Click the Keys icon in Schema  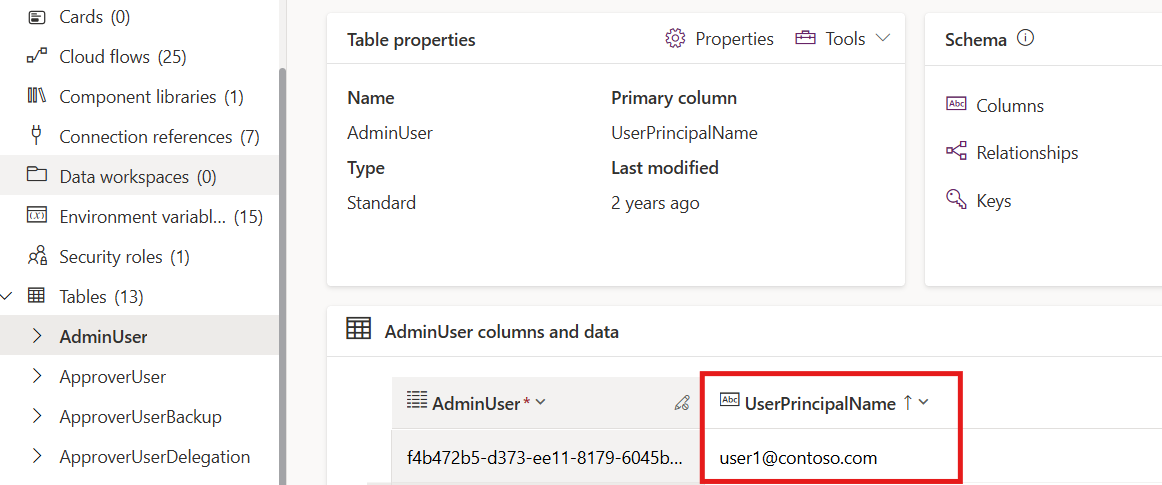[x=956, y=200]
